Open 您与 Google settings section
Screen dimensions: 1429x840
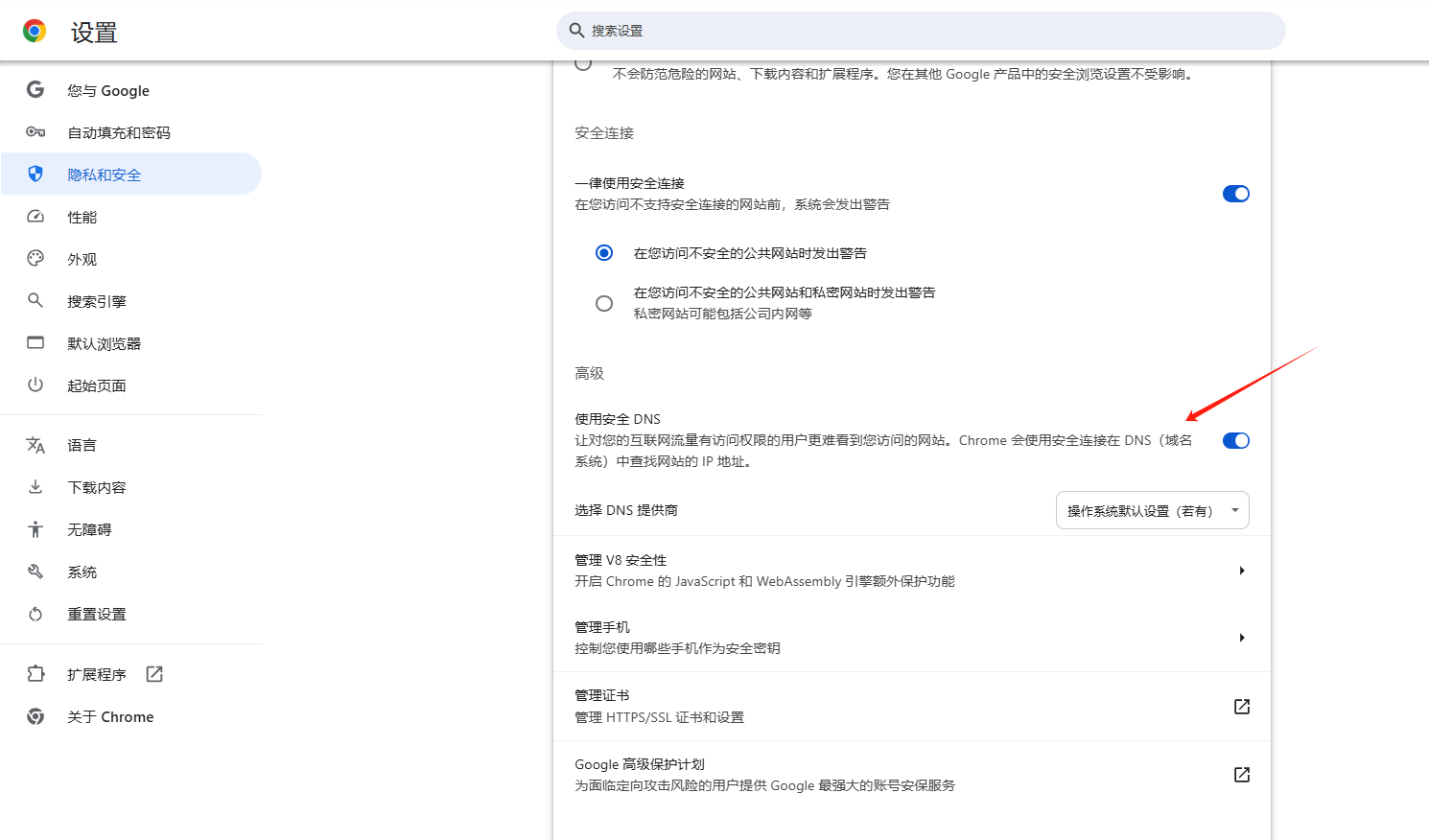pos(131,90)
